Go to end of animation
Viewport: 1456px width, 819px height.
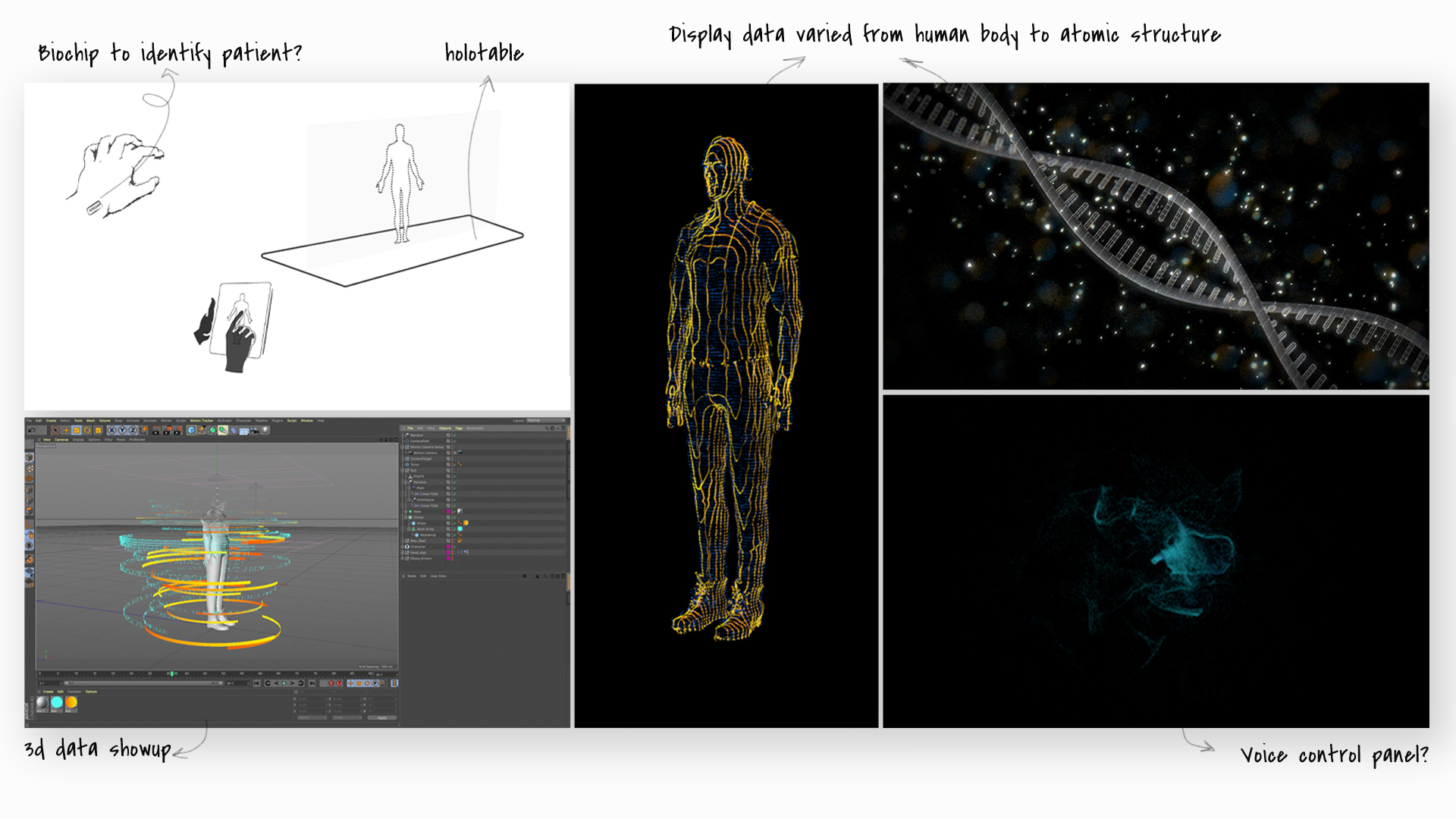click(312, 683)
